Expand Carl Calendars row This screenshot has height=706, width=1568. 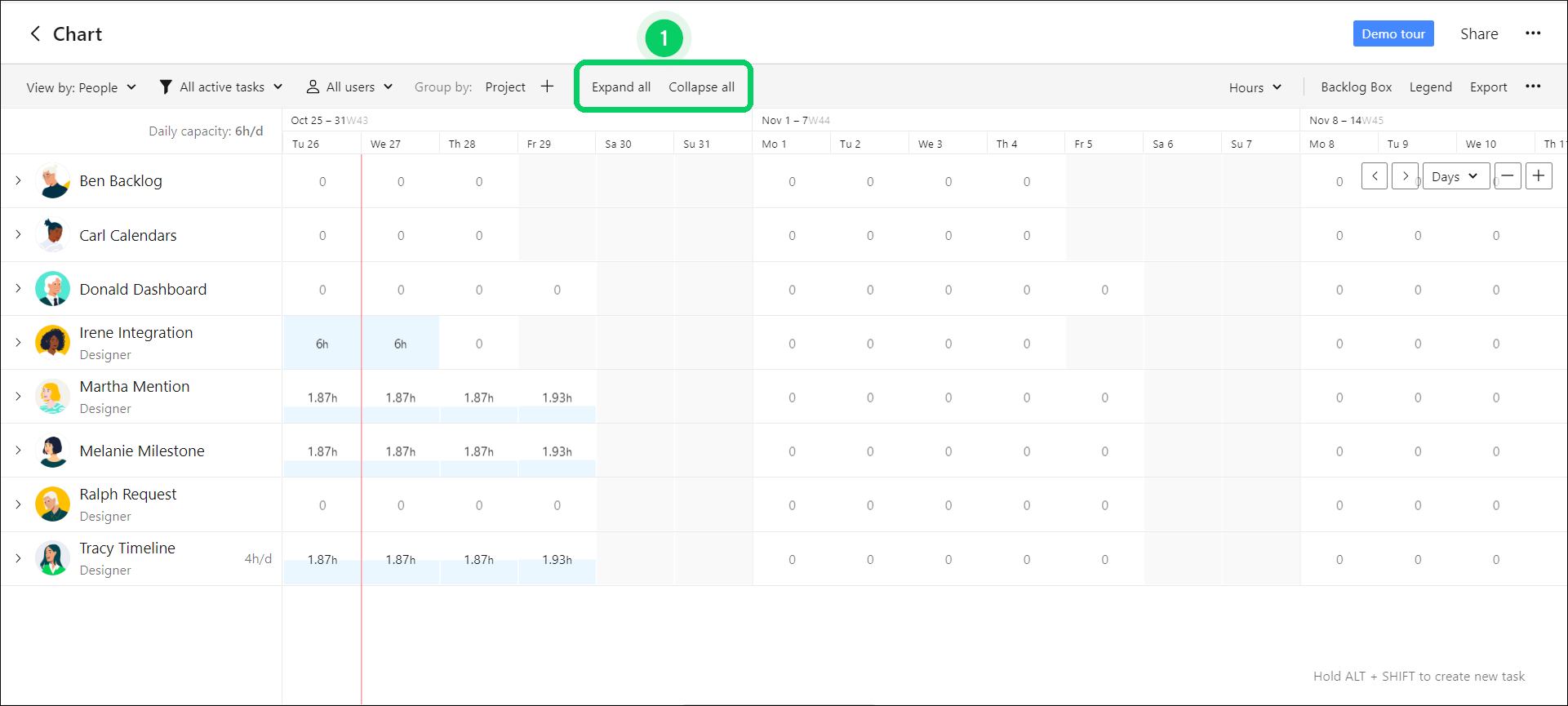coord(18,234)
